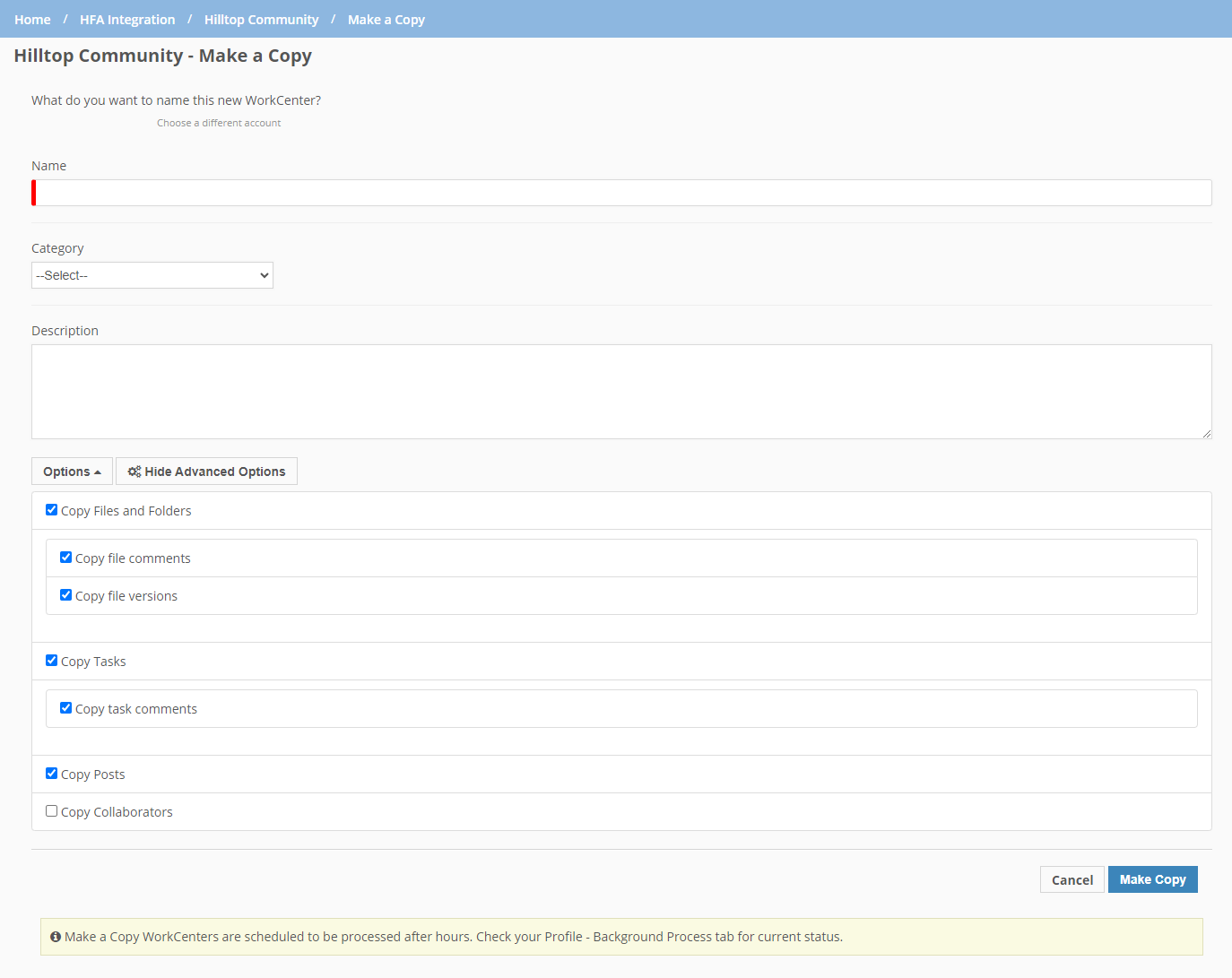Viewport: 1232px width, 978px height.
Task: Click the scheduled processing notice text
Action: tap(454, 937)
